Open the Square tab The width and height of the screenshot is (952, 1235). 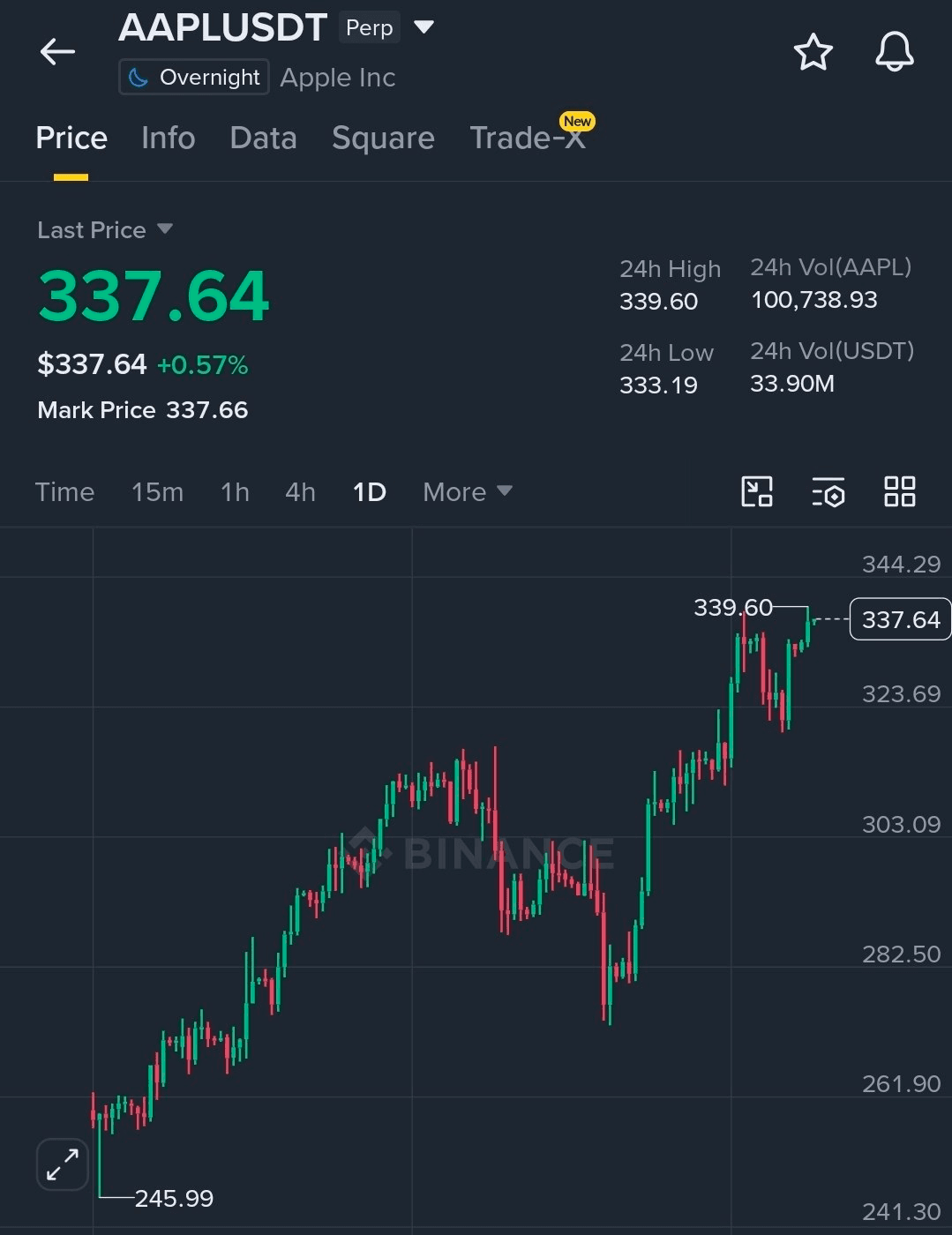pyautogui.click(x=383, y=138)
